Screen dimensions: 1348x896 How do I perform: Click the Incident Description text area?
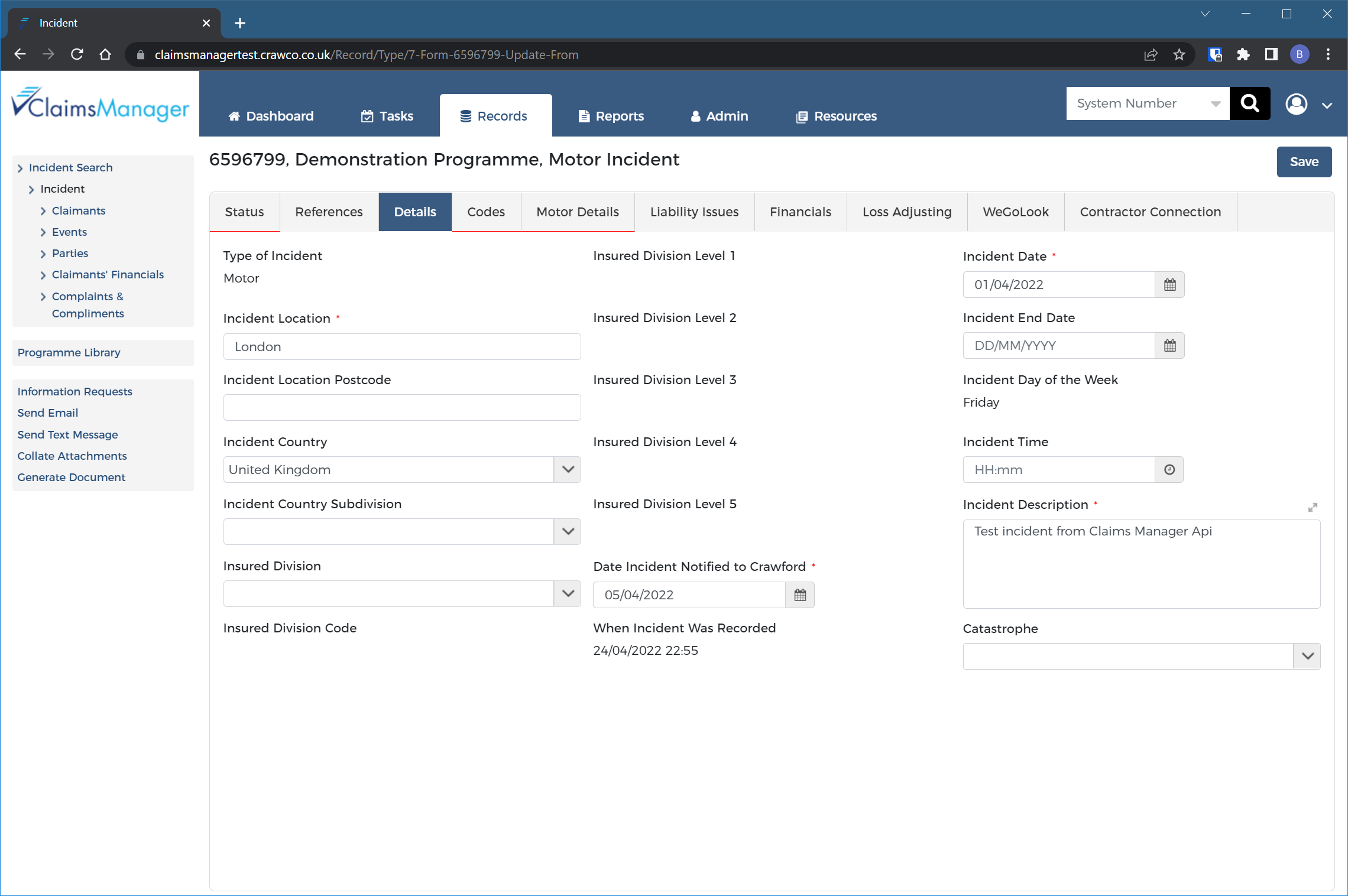1141,564
